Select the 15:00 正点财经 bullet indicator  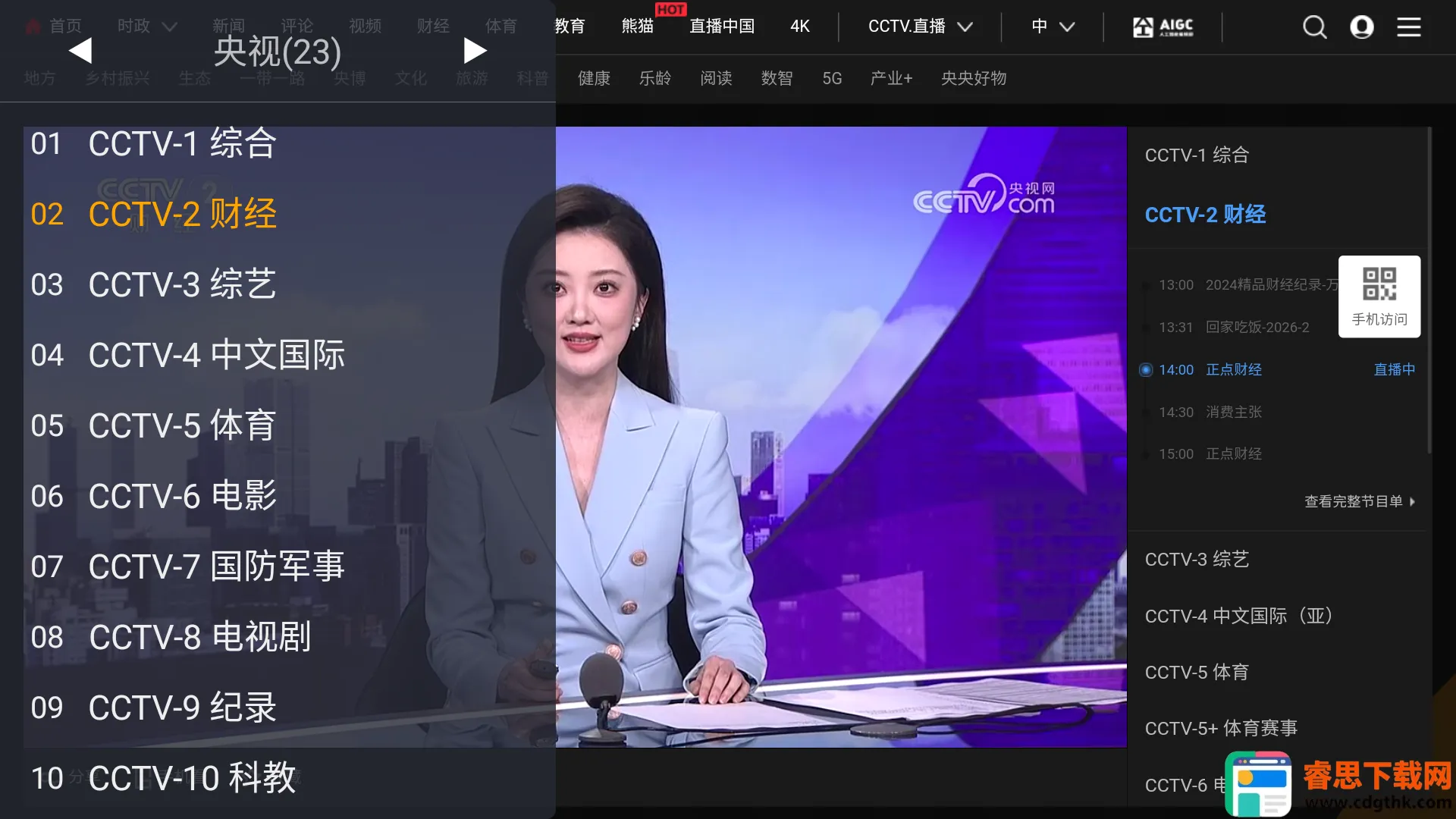coord(1145,453)
